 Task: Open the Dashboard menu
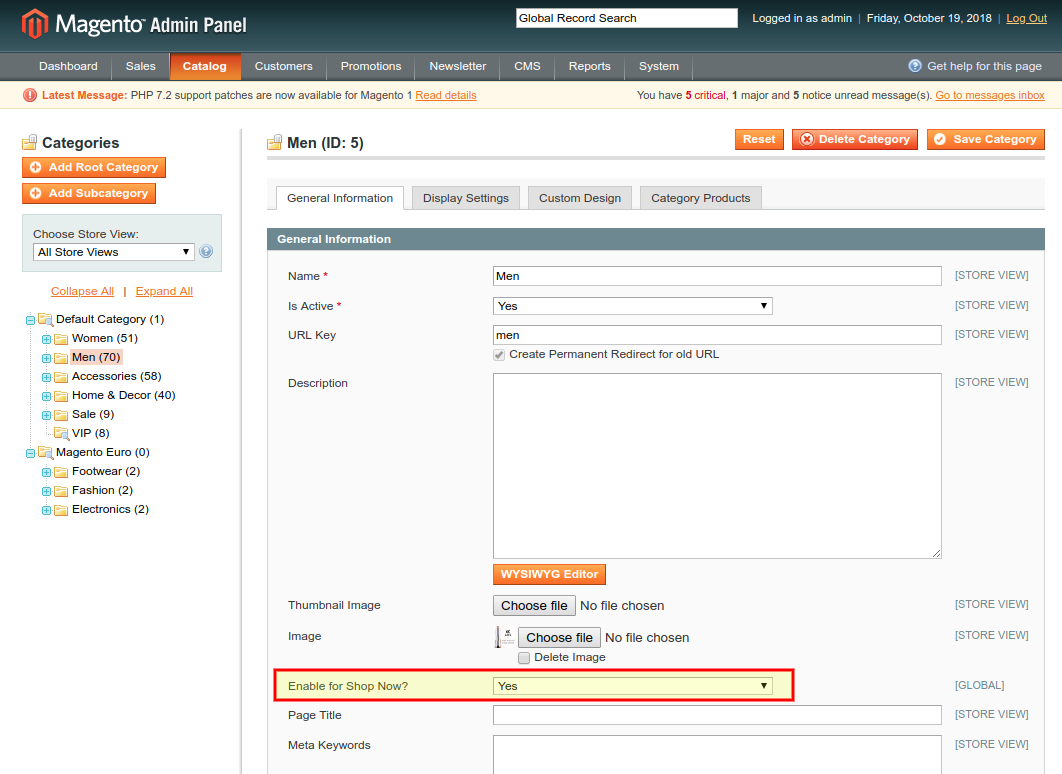point(68,66)
